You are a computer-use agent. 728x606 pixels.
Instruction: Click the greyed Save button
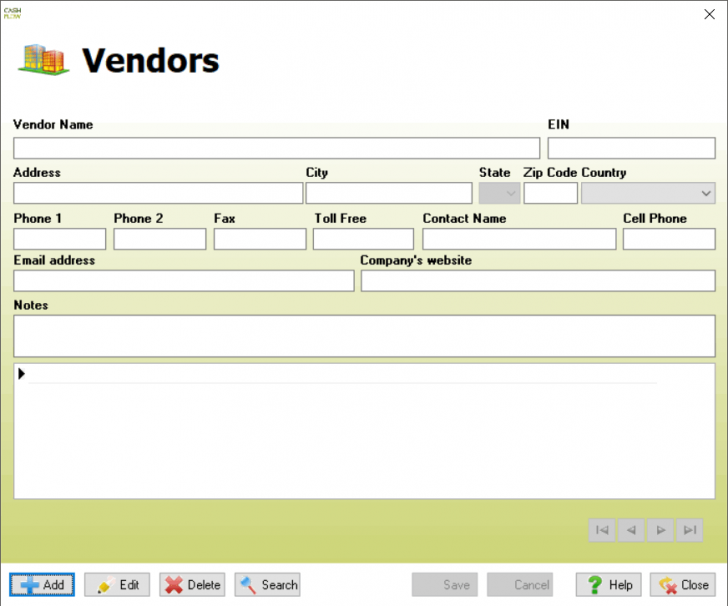click(444, 585)
